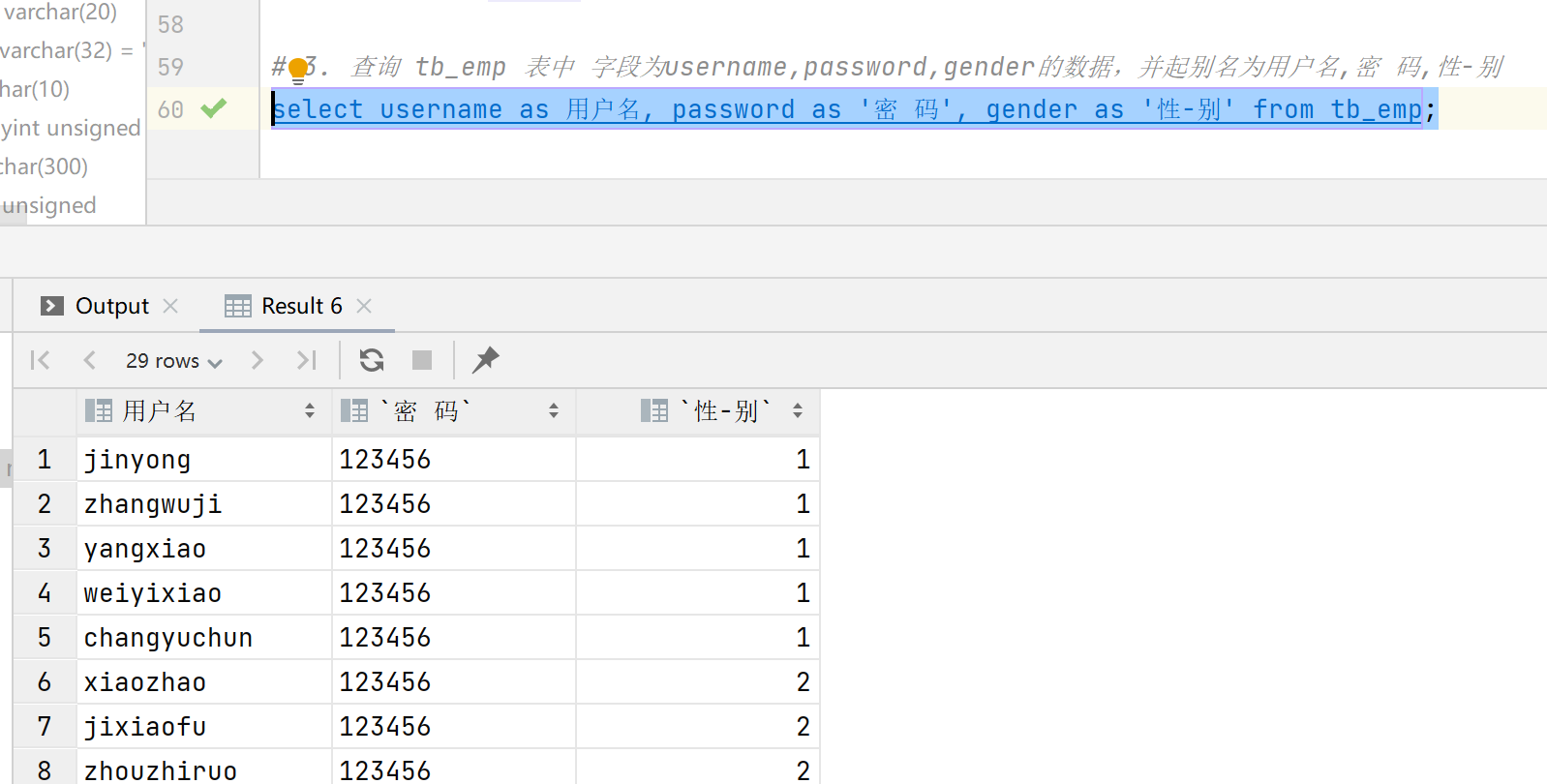This screenshot has height=784, width=1547.
Task: Click the selected SQL select statement
Action: (854, 109)
